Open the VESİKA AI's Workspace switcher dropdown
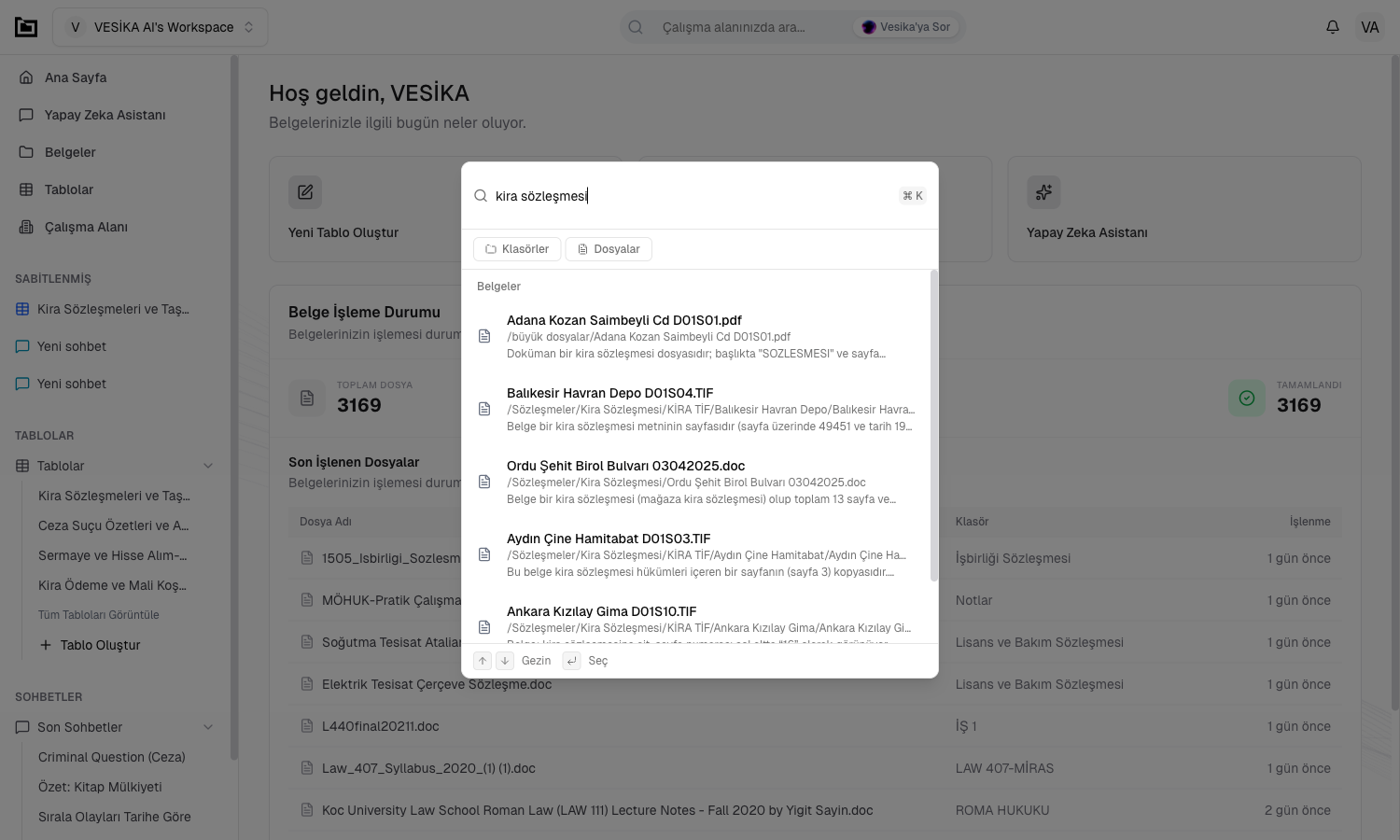 [x=161, y=27]
